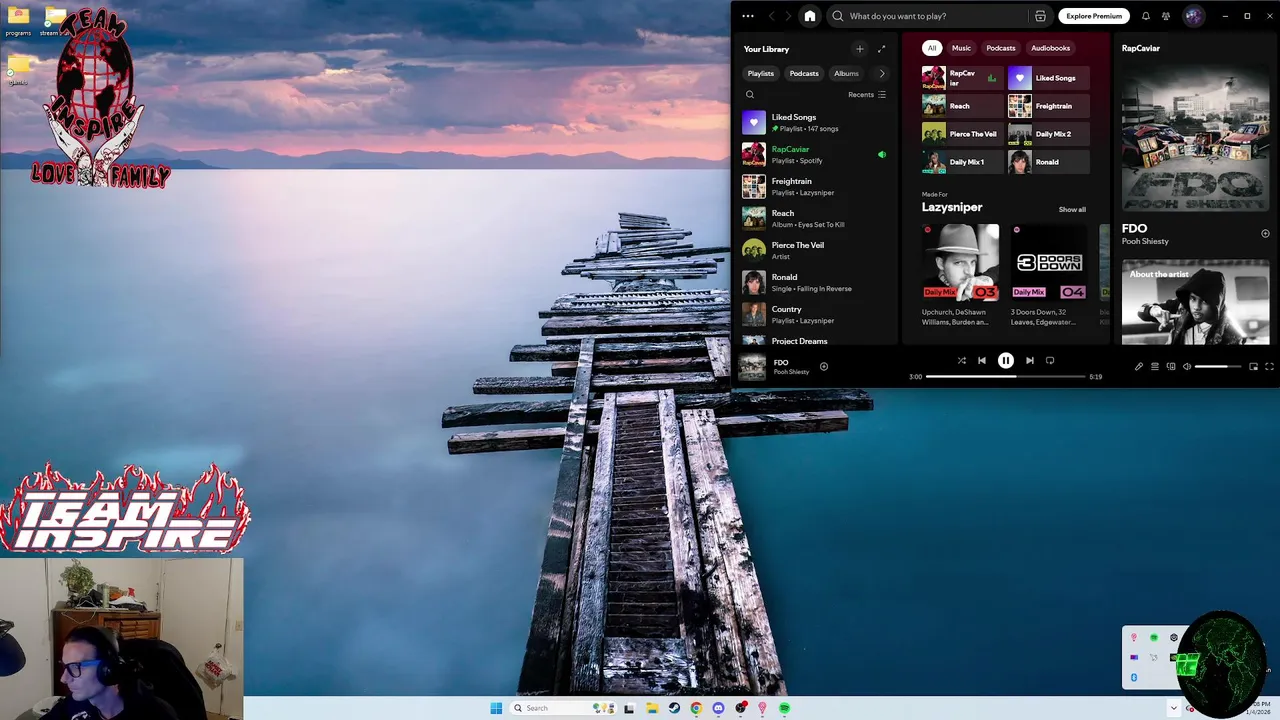Open the Country playlist
The image size is (1280, 720).
815,315
